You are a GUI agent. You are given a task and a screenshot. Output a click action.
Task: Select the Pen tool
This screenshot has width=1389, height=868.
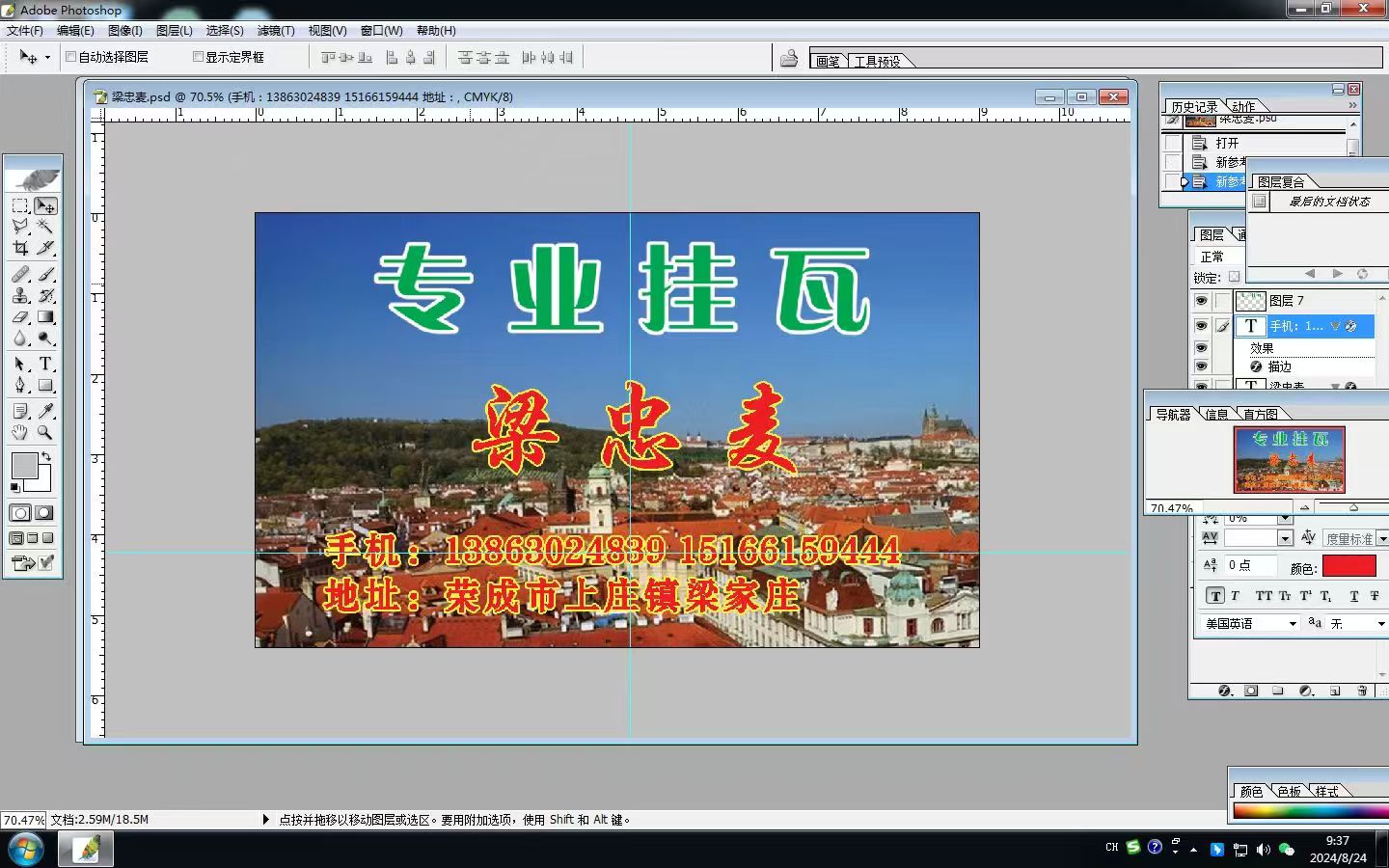tap(20, 385)
